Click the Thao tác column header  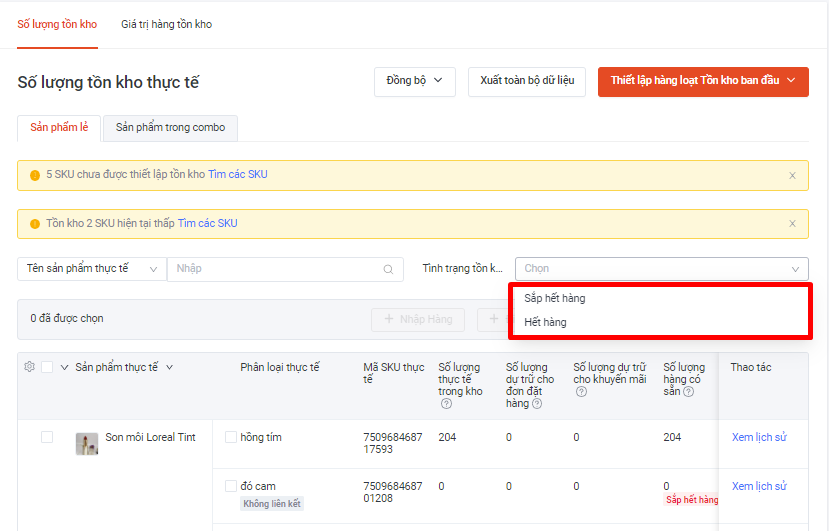pos(751,367)
